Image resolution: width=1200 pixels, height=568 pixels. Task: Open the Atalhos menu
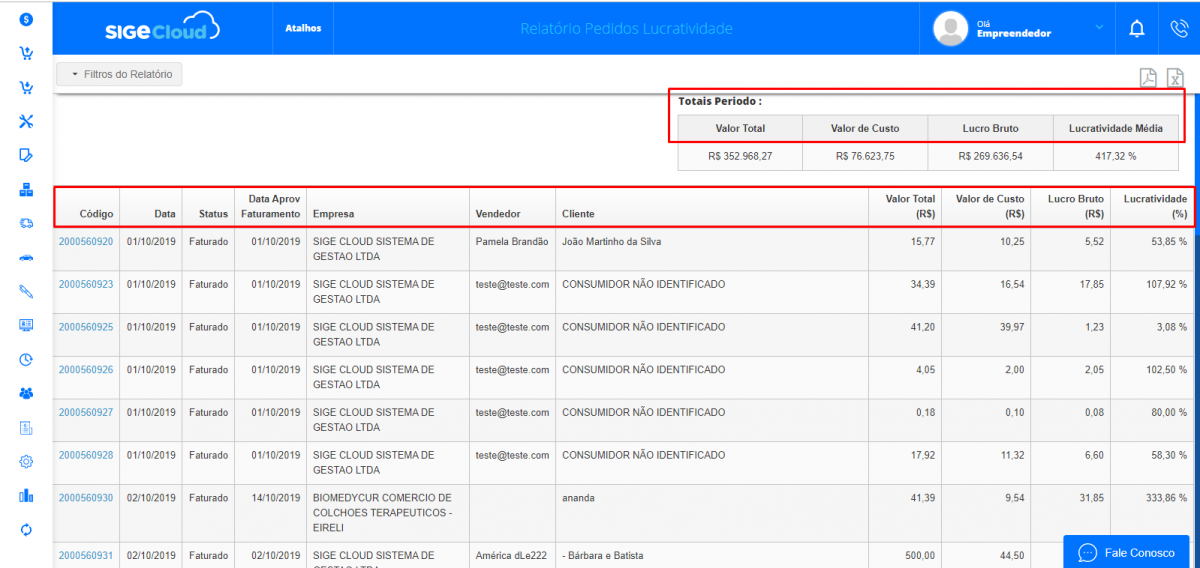(303, 28)
